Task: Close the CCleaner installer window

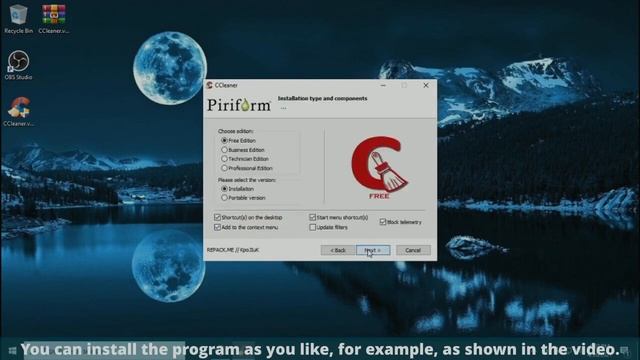Action: click(426, 85)
